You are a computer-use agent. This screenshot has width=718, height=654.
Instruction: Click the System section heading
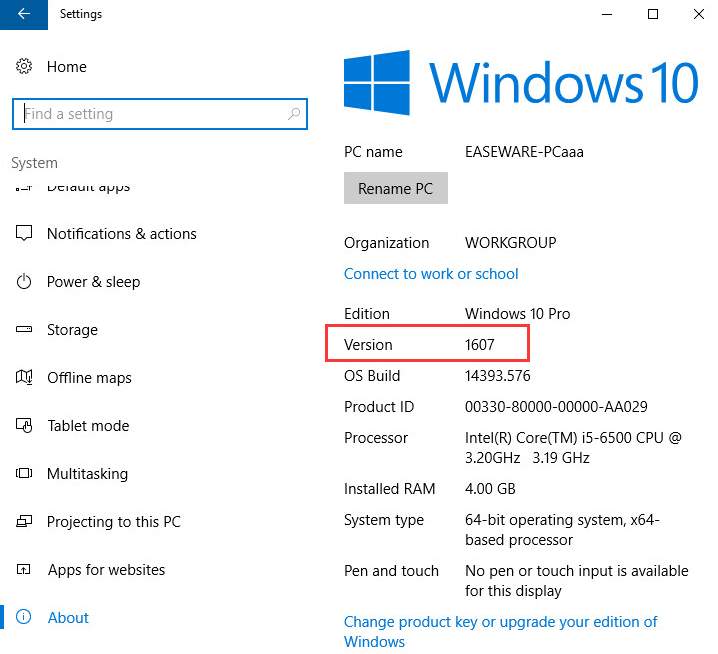pyautogui.click(x=35, y=163)
